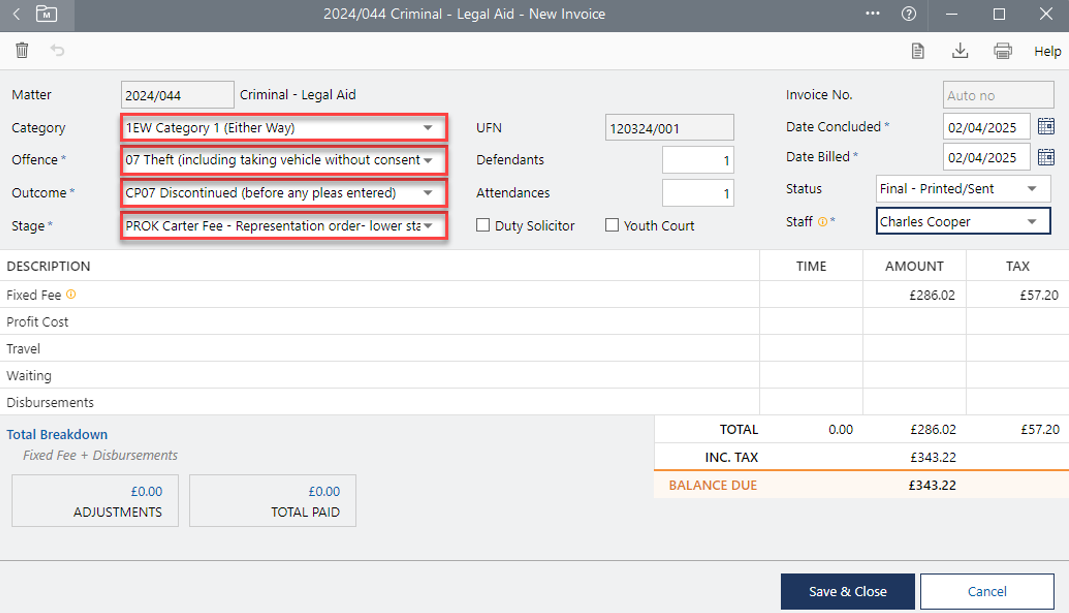Tick the Youth Court checkbox
The width and height of the screenshot is (1069, 613).
tap(612, 226)
